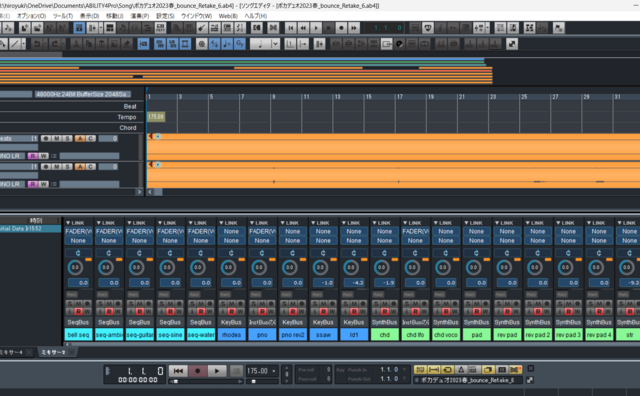Toggle the first track's W automation button
640x396 pixels.
[x=43, y=156]
